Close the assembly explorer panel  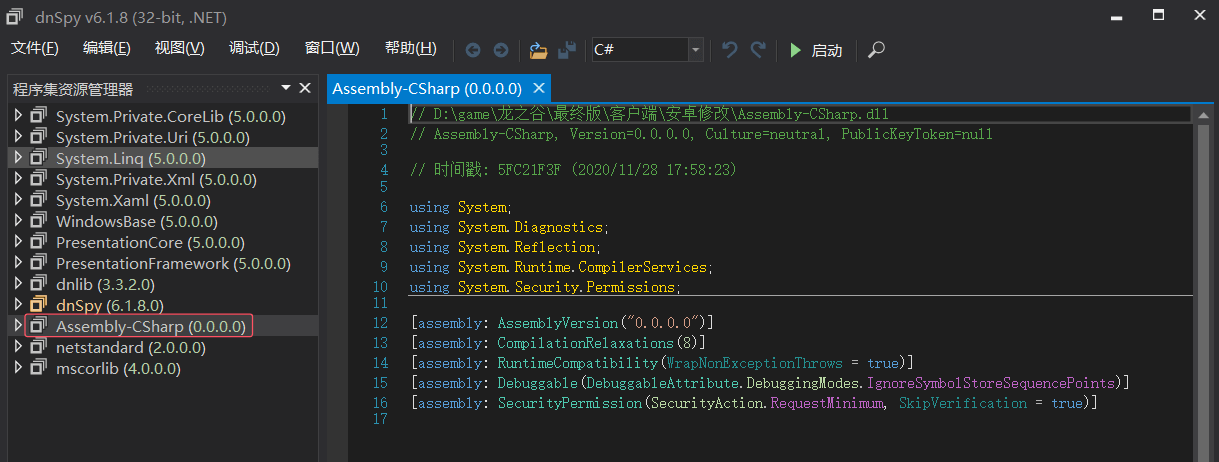pos(306,89)
